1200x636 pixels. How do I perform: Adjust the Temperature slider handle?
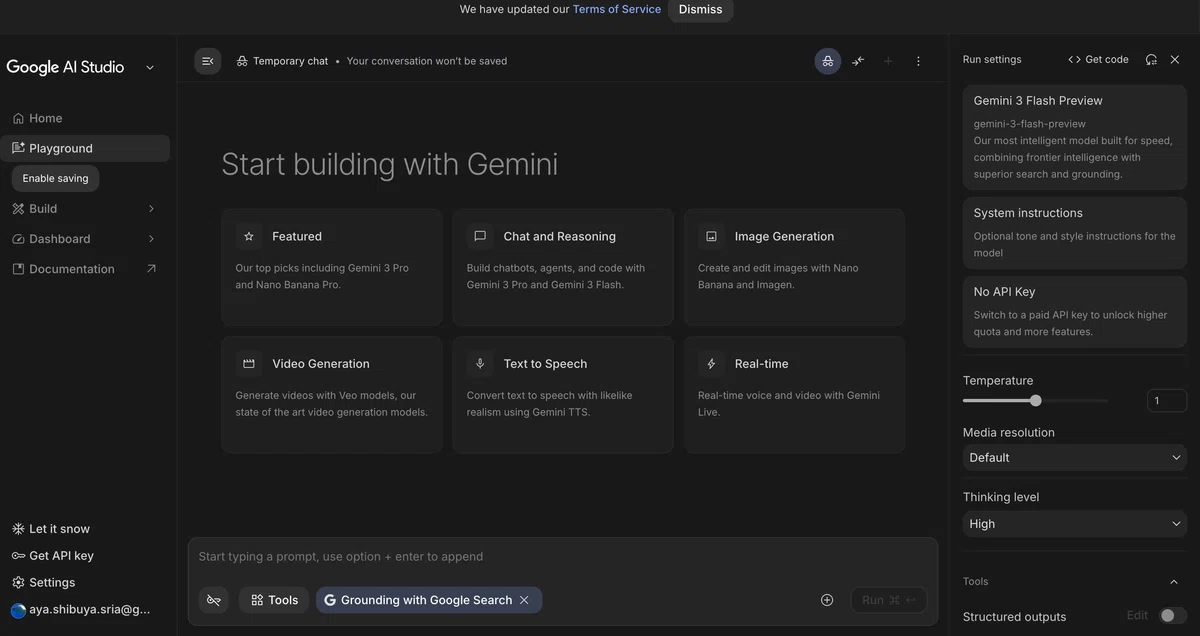(x=1036, y=400)
